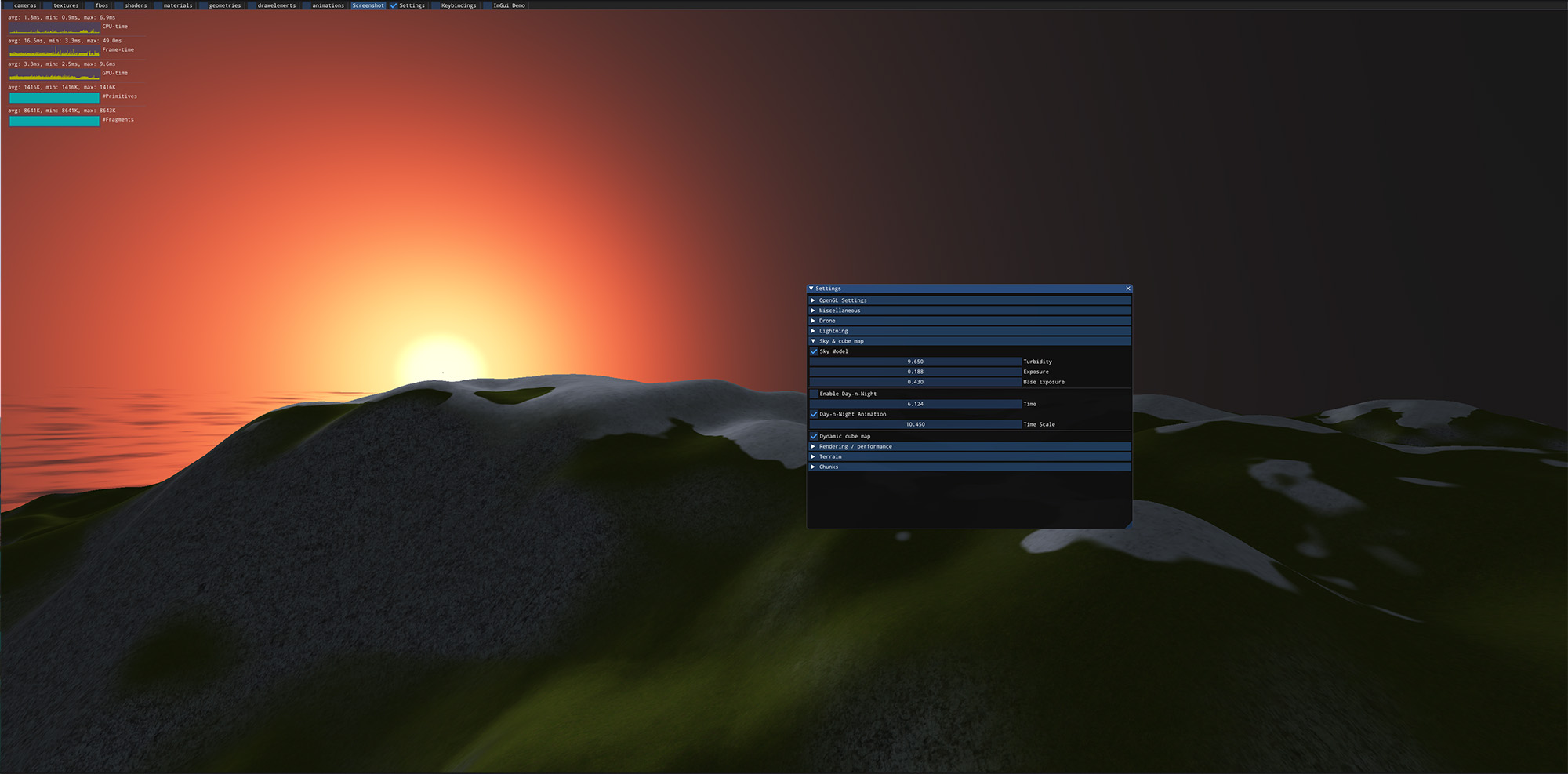The image size is (1568, 774).
Task: Click the 'avg: 1.8ms' CPU stats text
Action: point(62,17)
